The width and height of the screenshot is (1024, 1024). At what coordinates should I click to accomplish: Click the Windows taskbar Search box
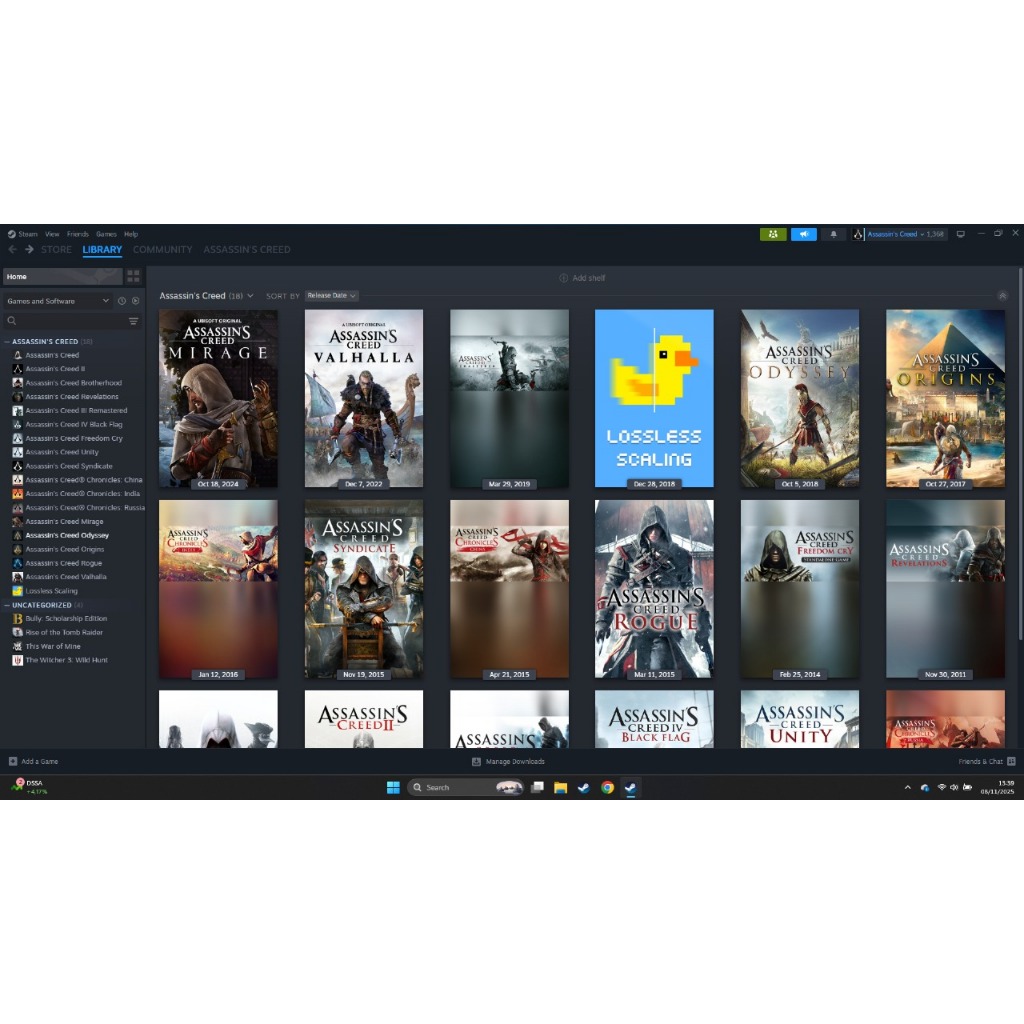tap(466, 788)
